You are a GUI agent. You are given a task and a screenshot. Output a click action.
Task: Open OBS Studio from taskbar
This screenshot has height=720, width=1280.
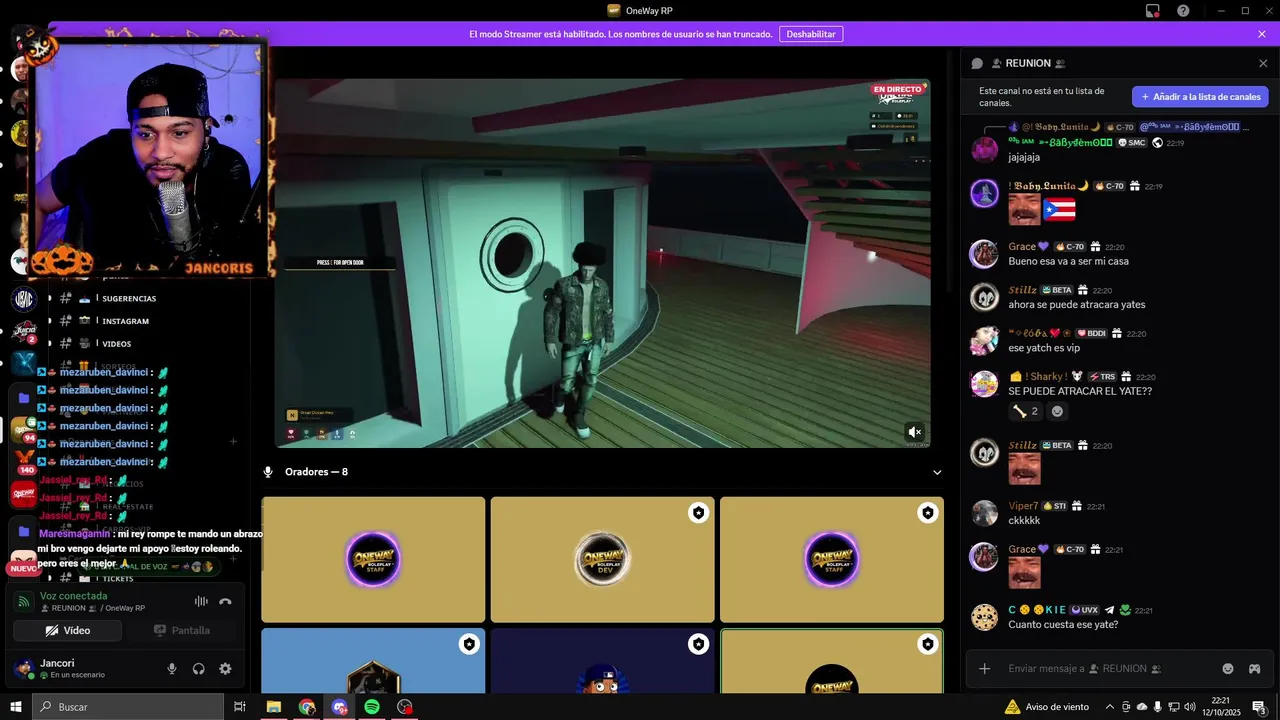point(405,707)
